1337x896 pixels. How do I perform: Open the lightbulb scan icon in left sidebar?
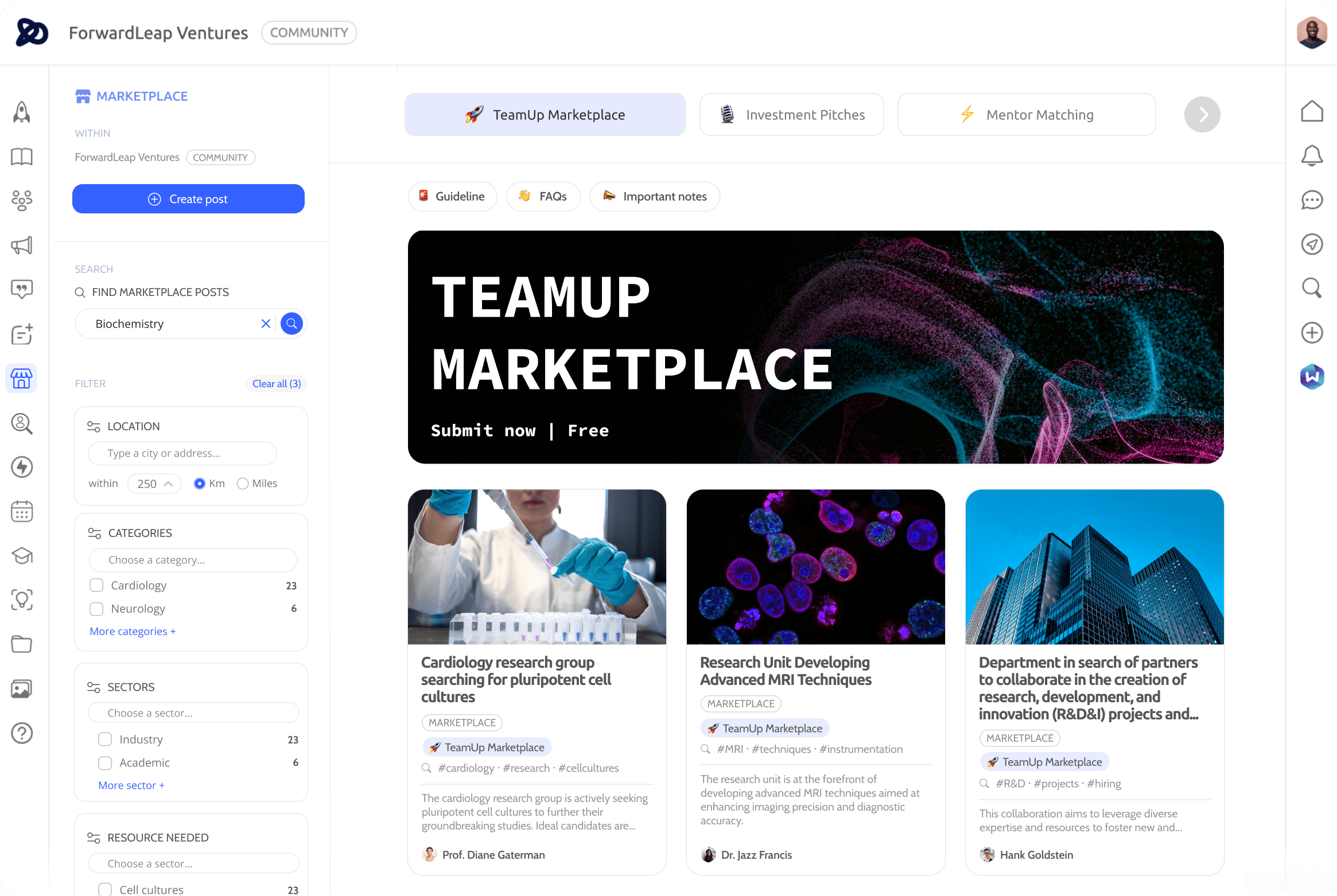(x=22, y=599)
